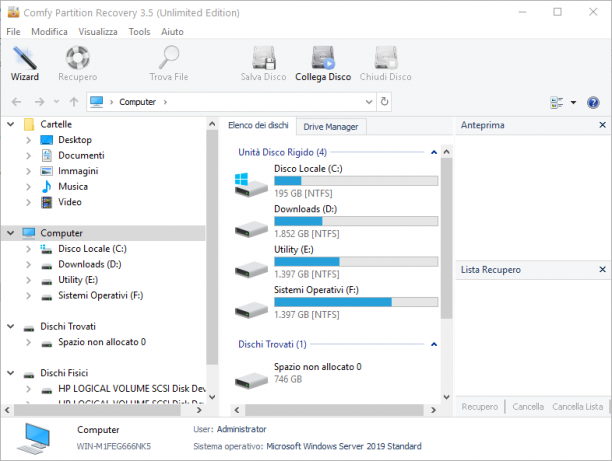Navigate up one level arrow
The height and width of the screenshot is (461, 612).
point(74,102)
